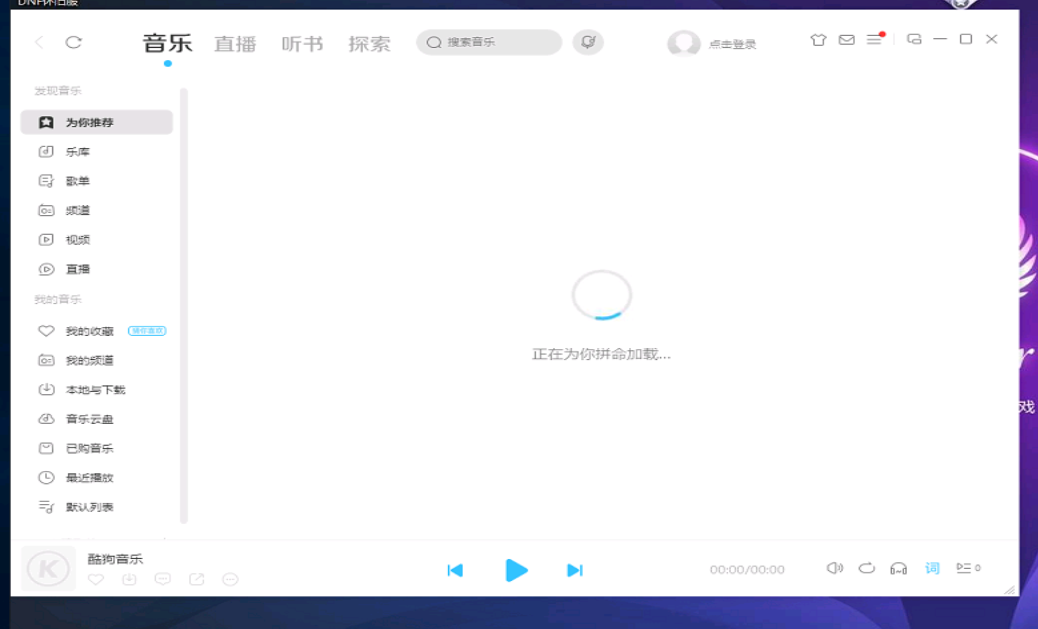Viewport: 1038px width, 629px height.
Task: Toggle the loop playback mode
Action: point(867,568)
